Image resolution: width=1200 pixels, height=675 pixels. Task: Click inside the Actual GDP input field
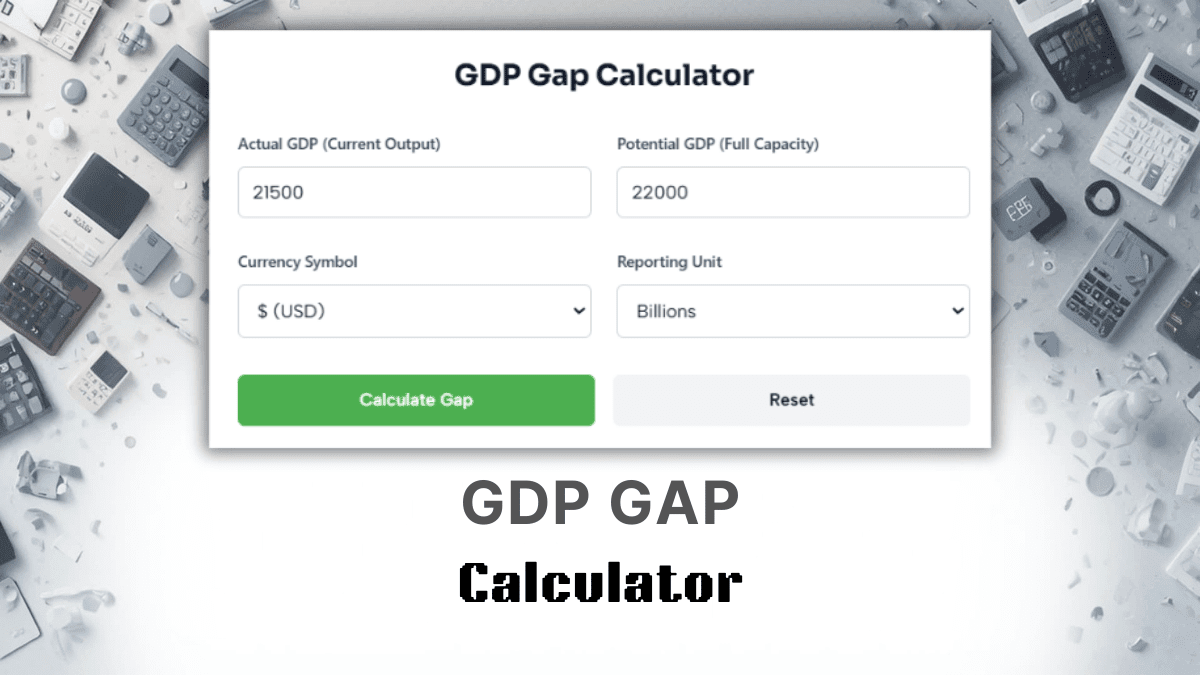coord(413,192)
